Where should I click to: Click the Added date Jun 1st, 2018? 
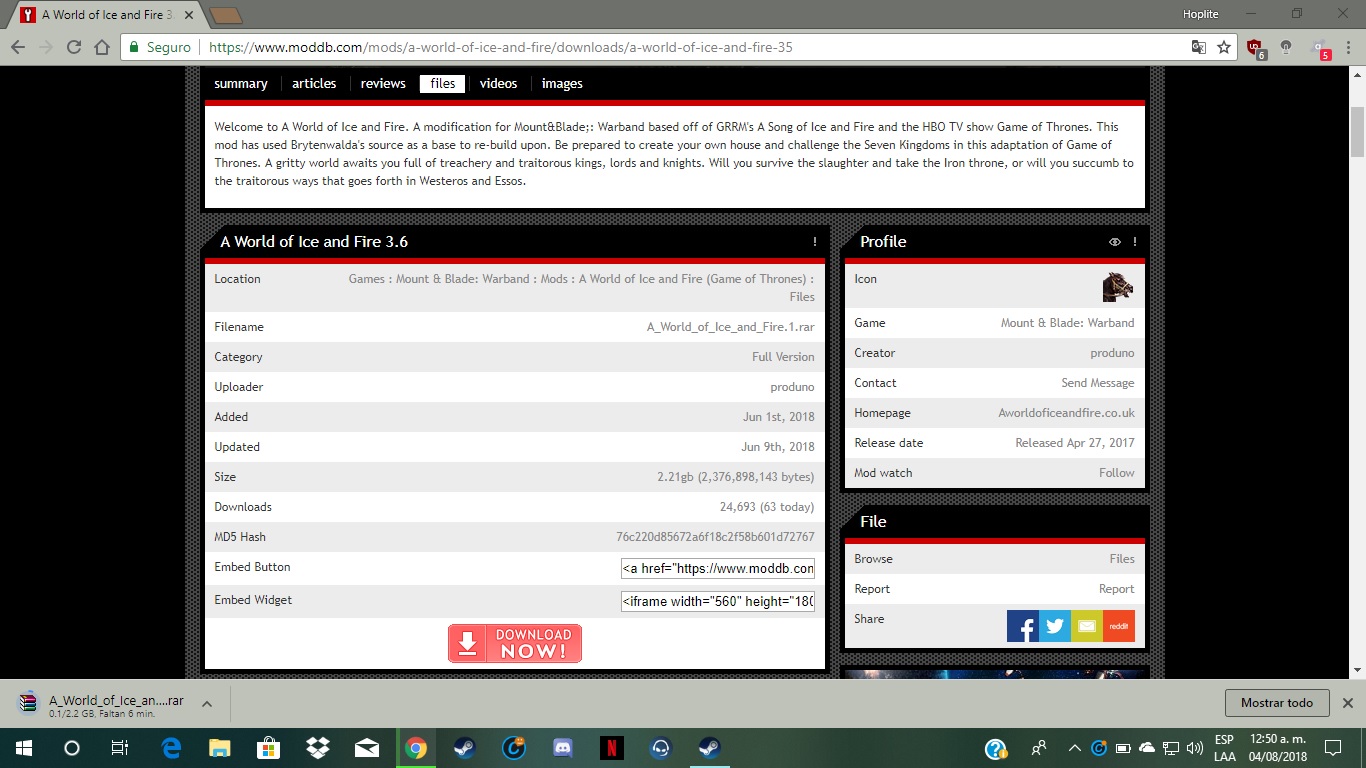(x=779, y=417)
